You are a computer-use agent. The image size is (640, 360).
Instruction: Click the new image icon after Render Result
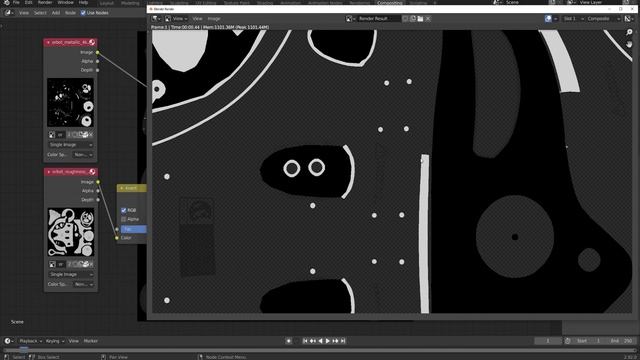[x=413, y=19]
